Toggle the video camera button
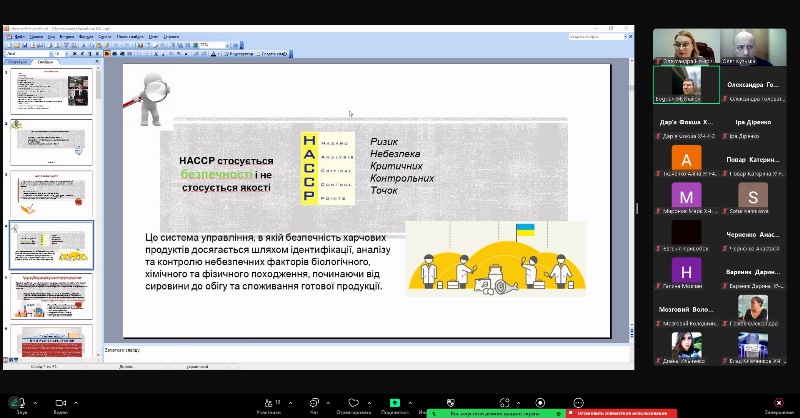Screen dimensions: 800x418 pyautogui.click(x=59, y=402)
